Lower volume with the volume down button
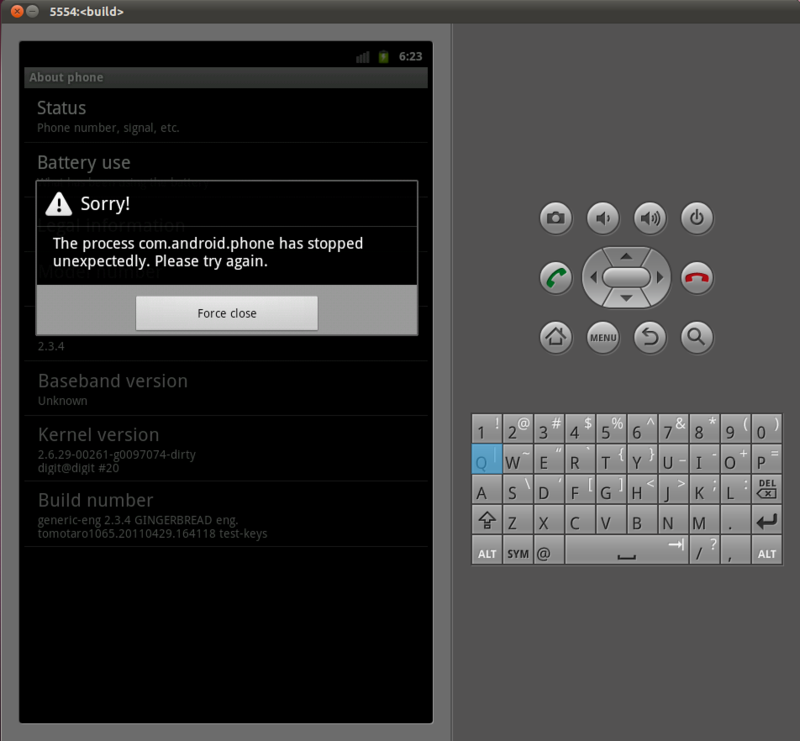Image resolution: width=800 pixels, height=741 pixels. pos(603,218)
